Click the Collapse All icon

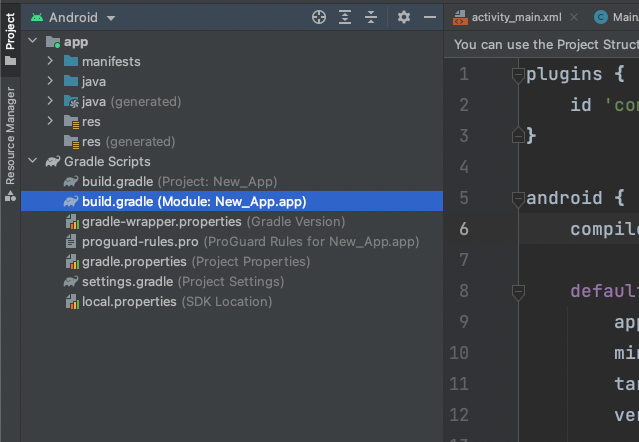click(371, 17)
